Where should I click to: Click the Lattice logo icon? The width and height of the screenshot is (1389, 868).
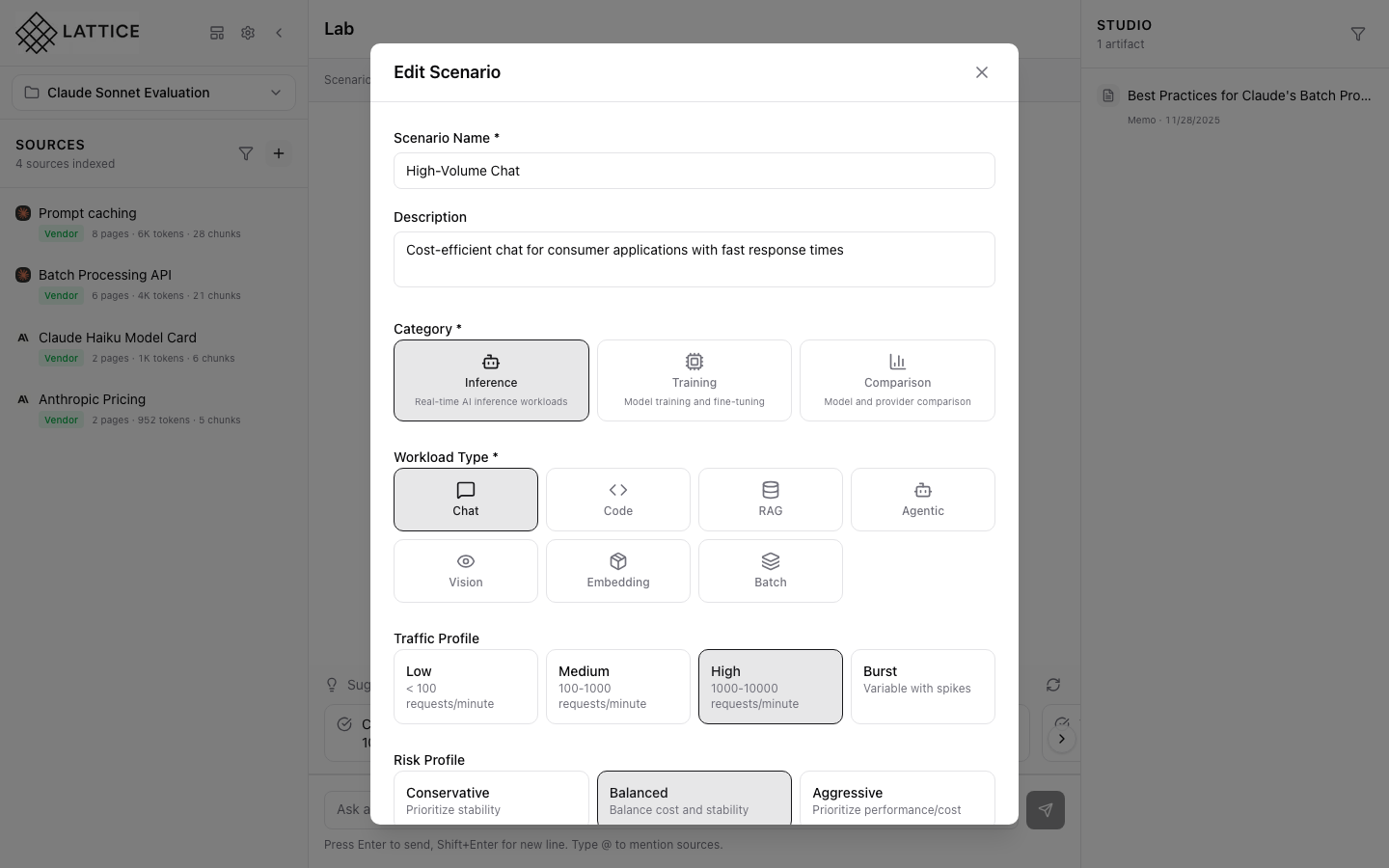[35, 32]
